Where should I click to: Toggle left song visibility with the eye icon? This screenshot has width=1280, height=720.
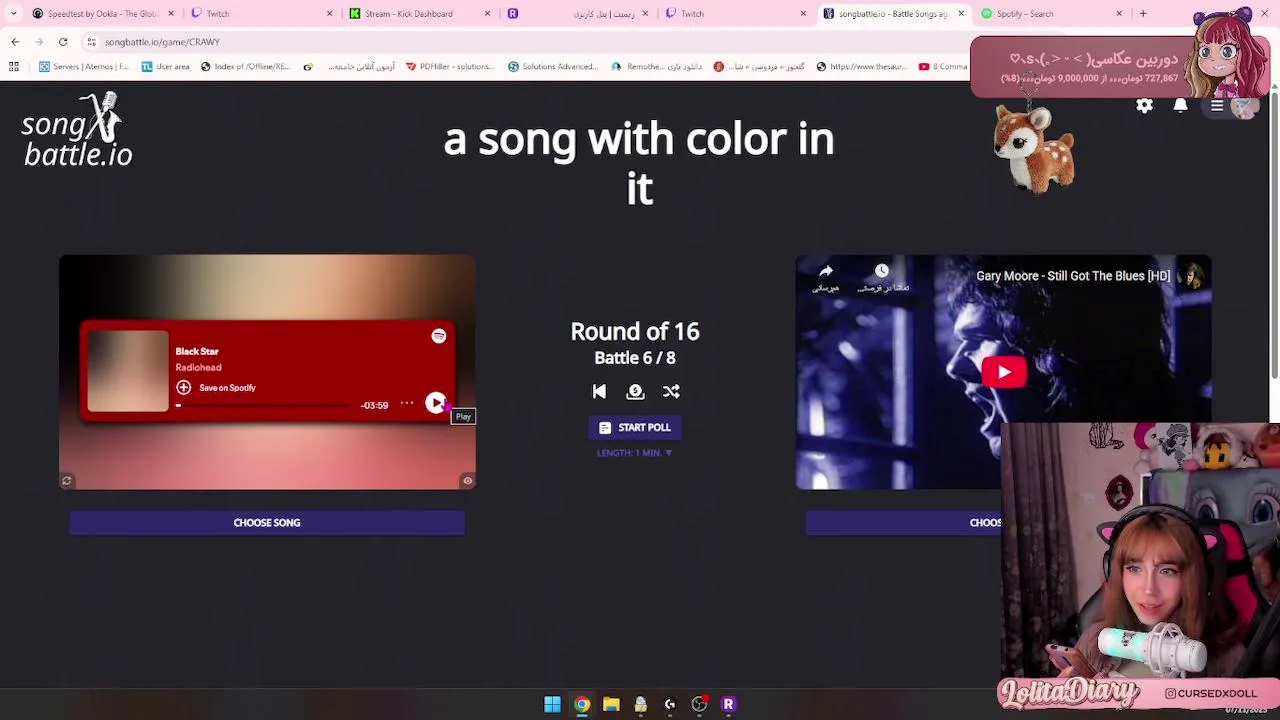pyautogui.click(x=467, y=481)
